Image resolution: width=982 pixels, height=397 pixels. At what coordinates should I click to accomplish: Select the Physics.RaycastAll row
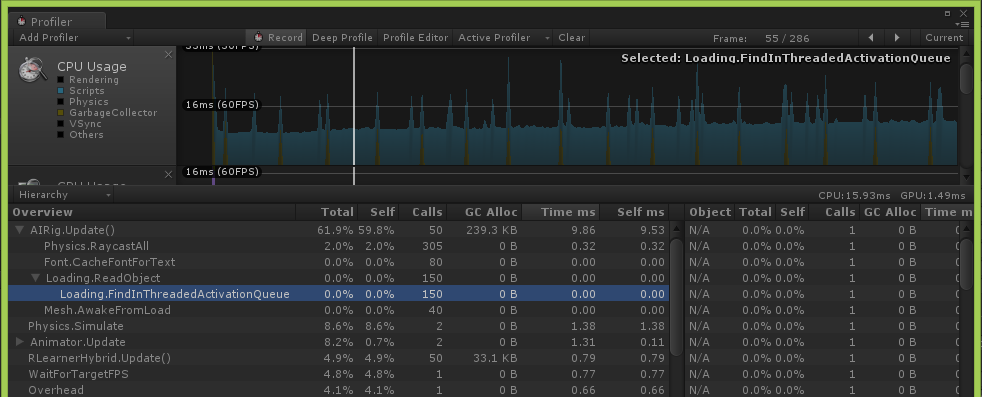pos(339,246)
